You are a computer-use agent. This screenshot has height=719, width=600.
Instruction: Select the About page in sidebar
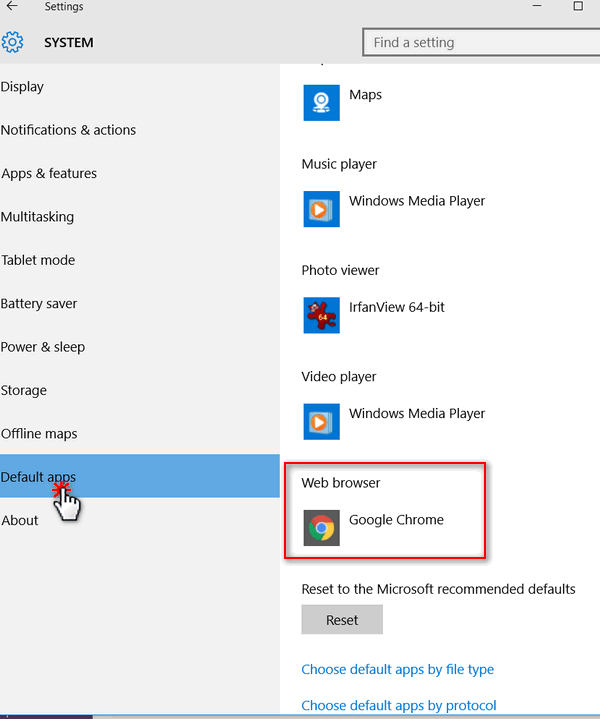[x=20, y=520]
